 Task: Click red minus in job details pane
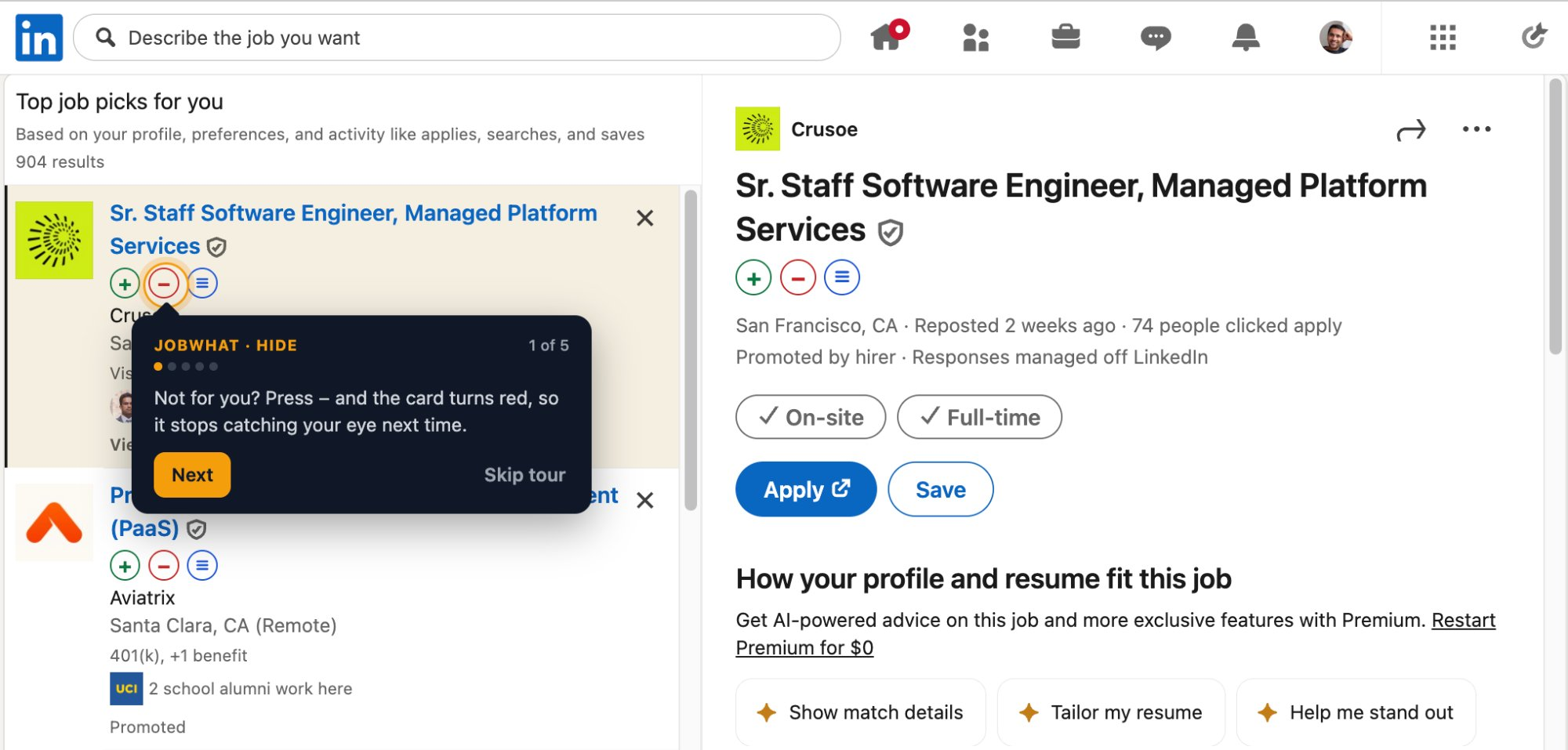coord(798,277)
